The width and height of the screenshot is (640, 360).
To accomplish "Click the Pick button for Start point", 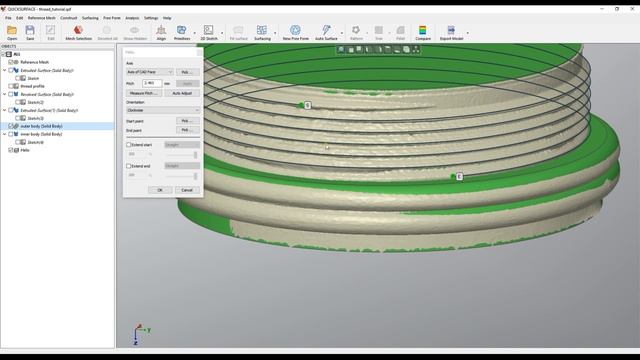I will coord(188,121).
